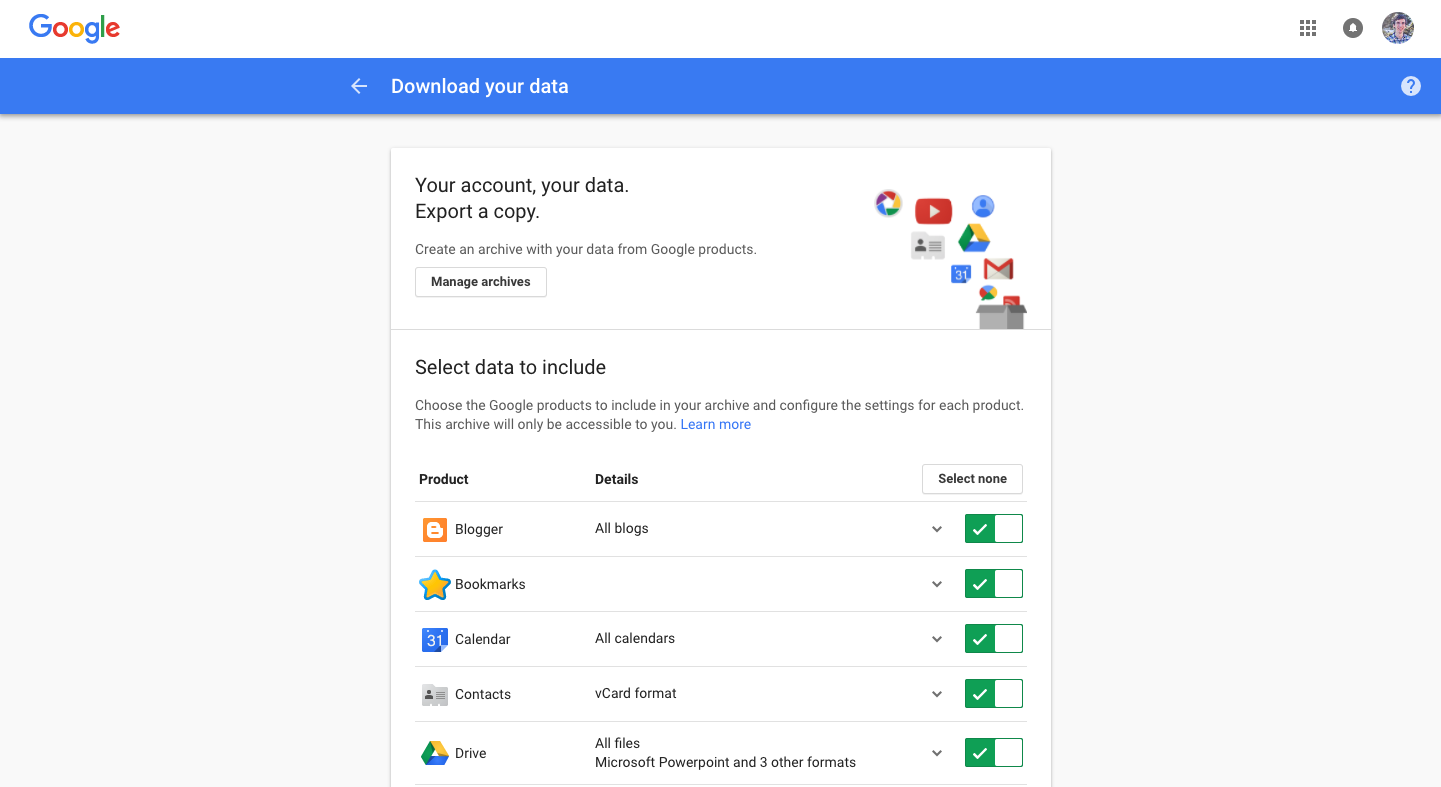Expand the Drive row options
This screenshot has width=1441, height=787.
[937, 753]
